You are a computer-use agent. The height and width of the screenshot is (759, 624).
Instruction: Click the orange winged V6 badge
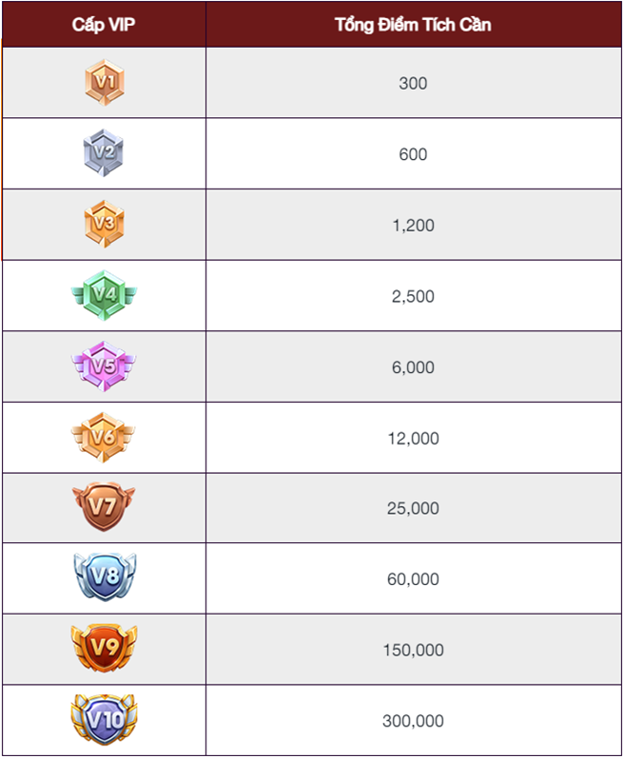(x=103, y=437)
